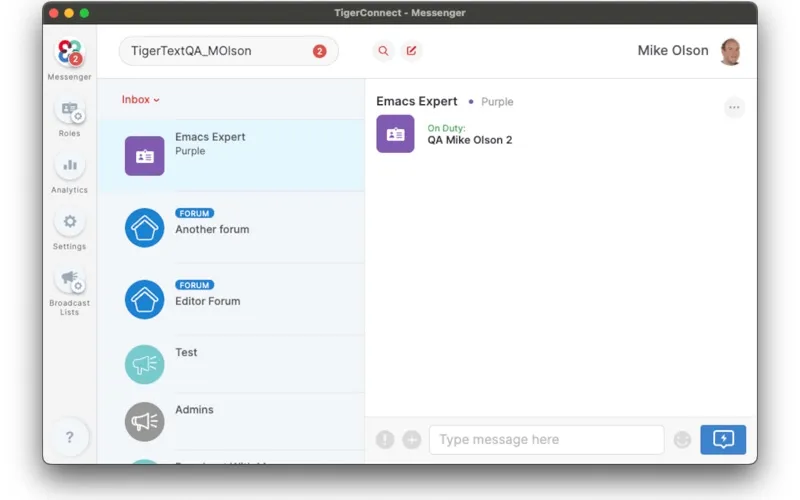The height and width of the screenshot is (500, 800).
Task: Click the purple role card icon in conversation header
Action: (395, 134)
